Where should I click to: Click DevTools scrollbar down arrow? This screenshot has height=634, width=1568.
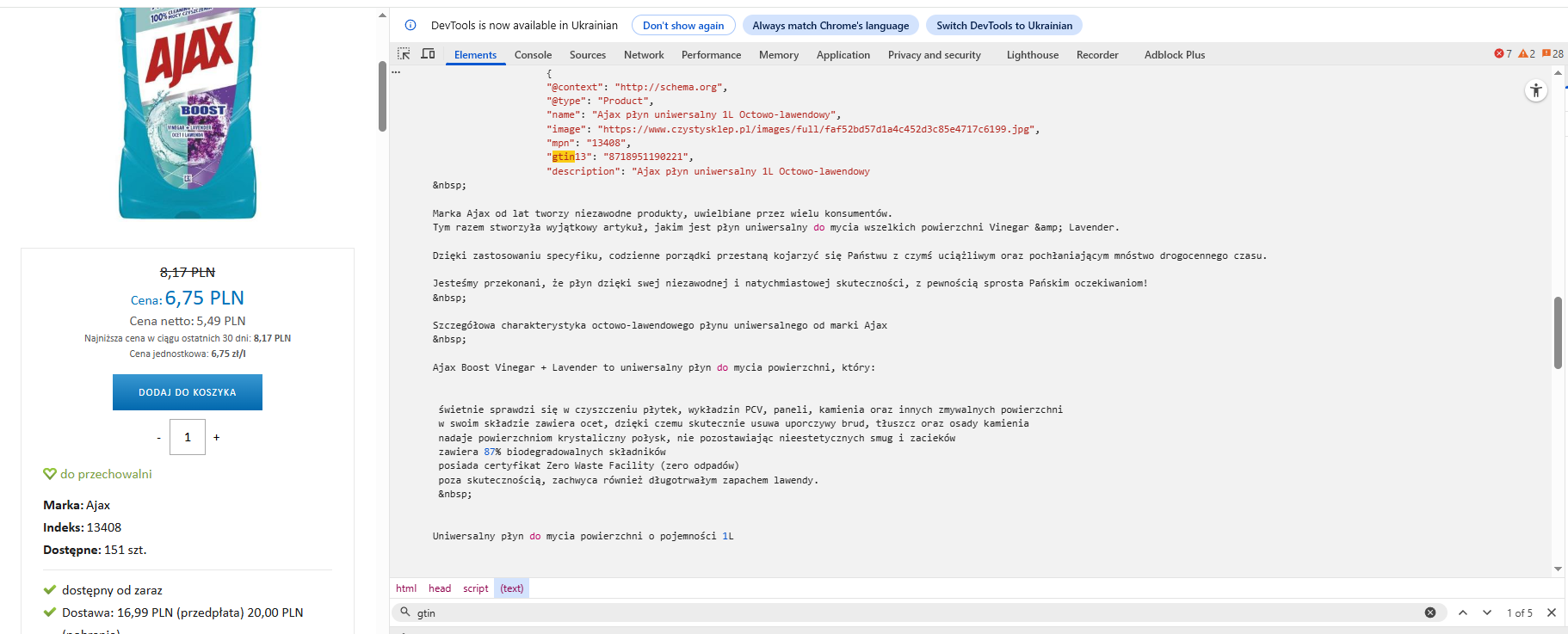click(1558, 569)
